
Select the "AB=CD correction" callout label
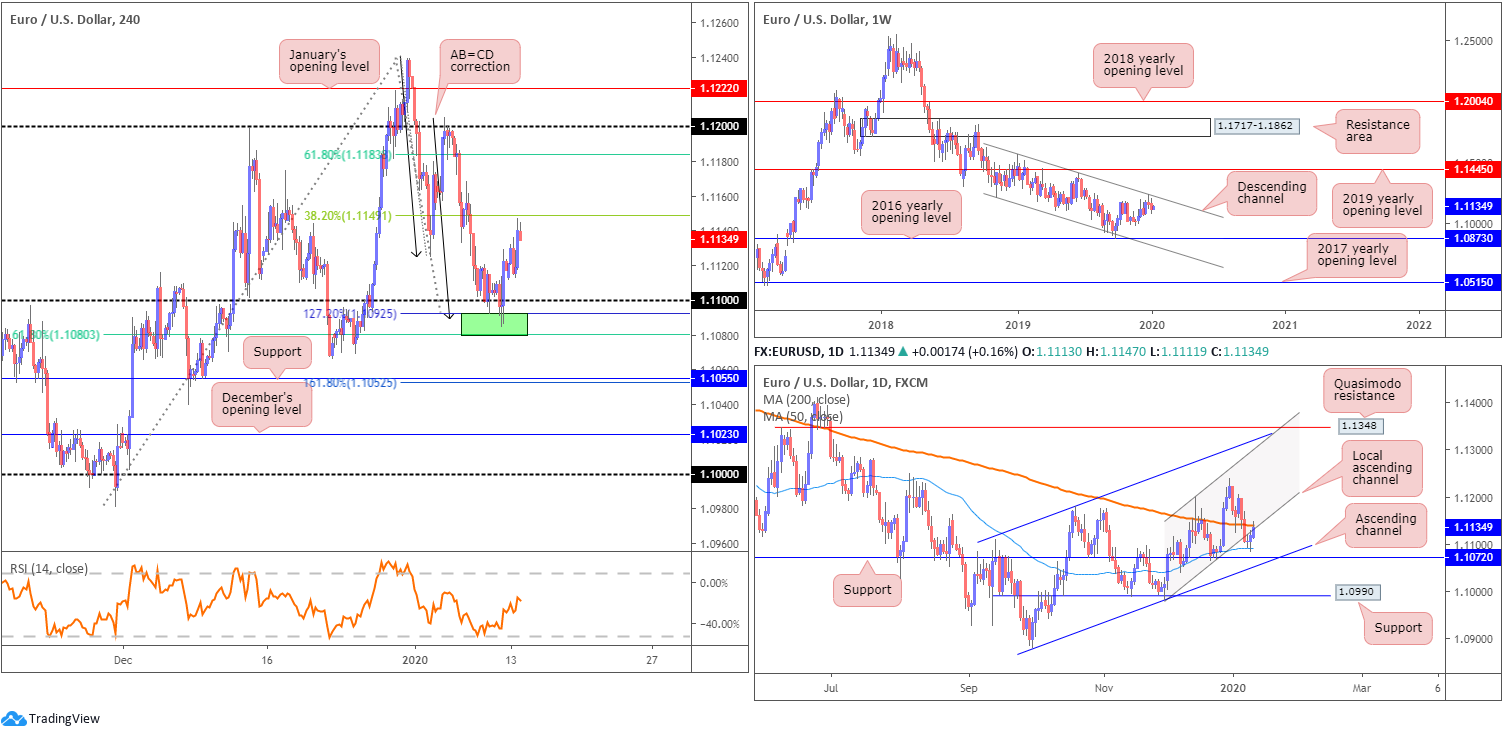[x=479, y=60]
